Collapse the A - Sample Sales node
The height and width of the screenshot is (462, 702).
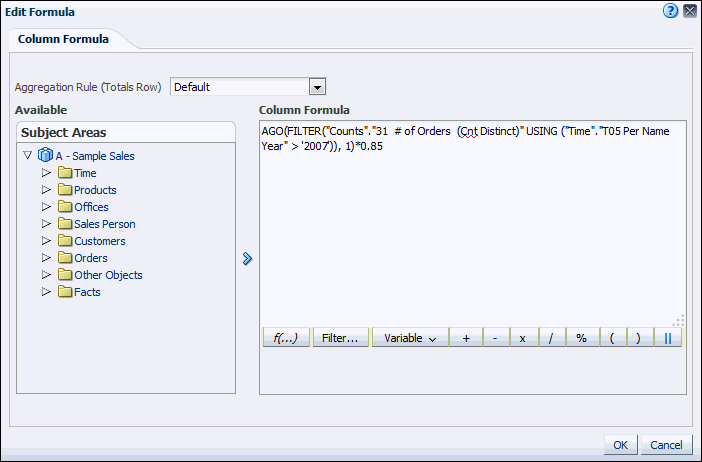[x=28, y=156]
